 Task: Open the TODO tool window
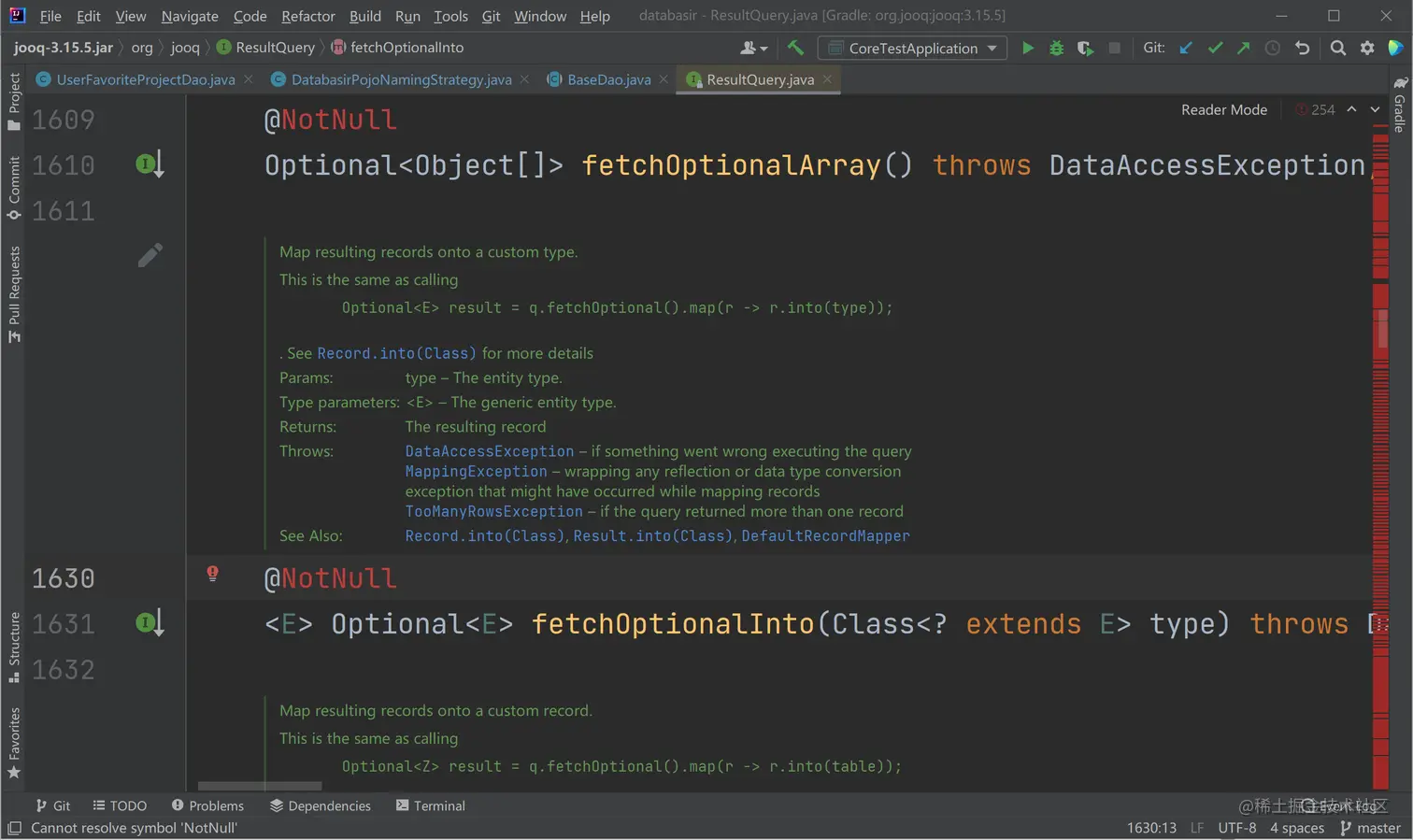point(120,805)
